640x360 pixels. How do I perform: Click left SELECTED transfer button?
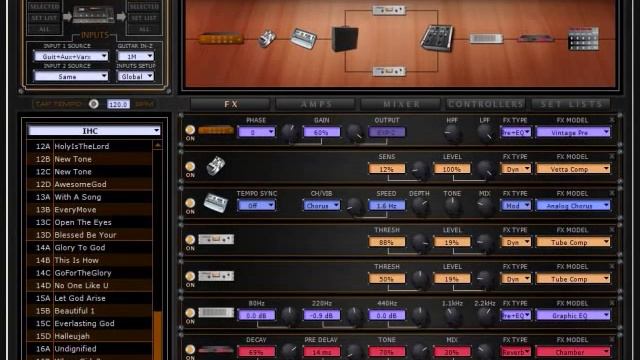click(x=44, y=7)
